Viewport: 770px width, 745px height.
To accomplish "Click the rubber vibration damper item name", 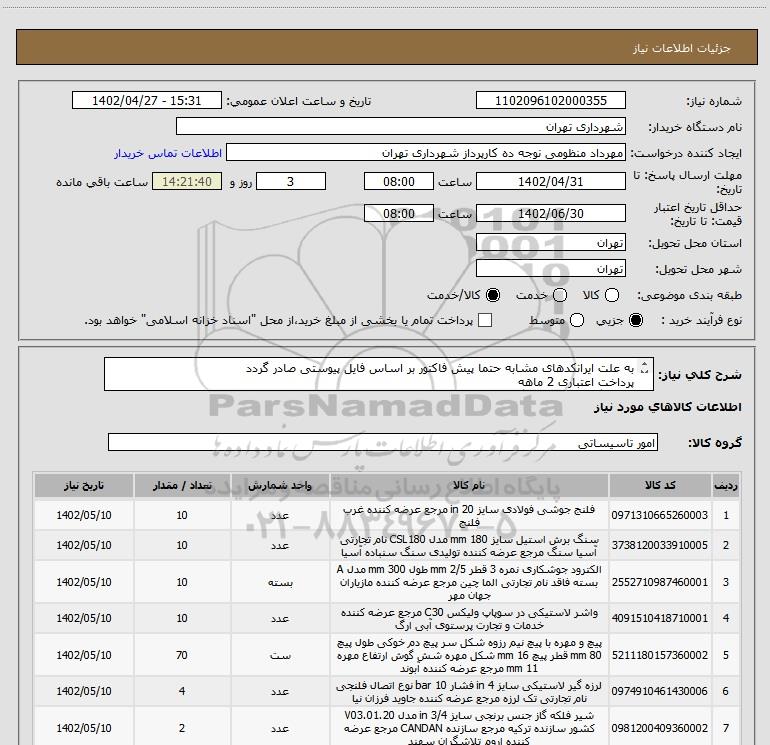I will pos(469,692).
